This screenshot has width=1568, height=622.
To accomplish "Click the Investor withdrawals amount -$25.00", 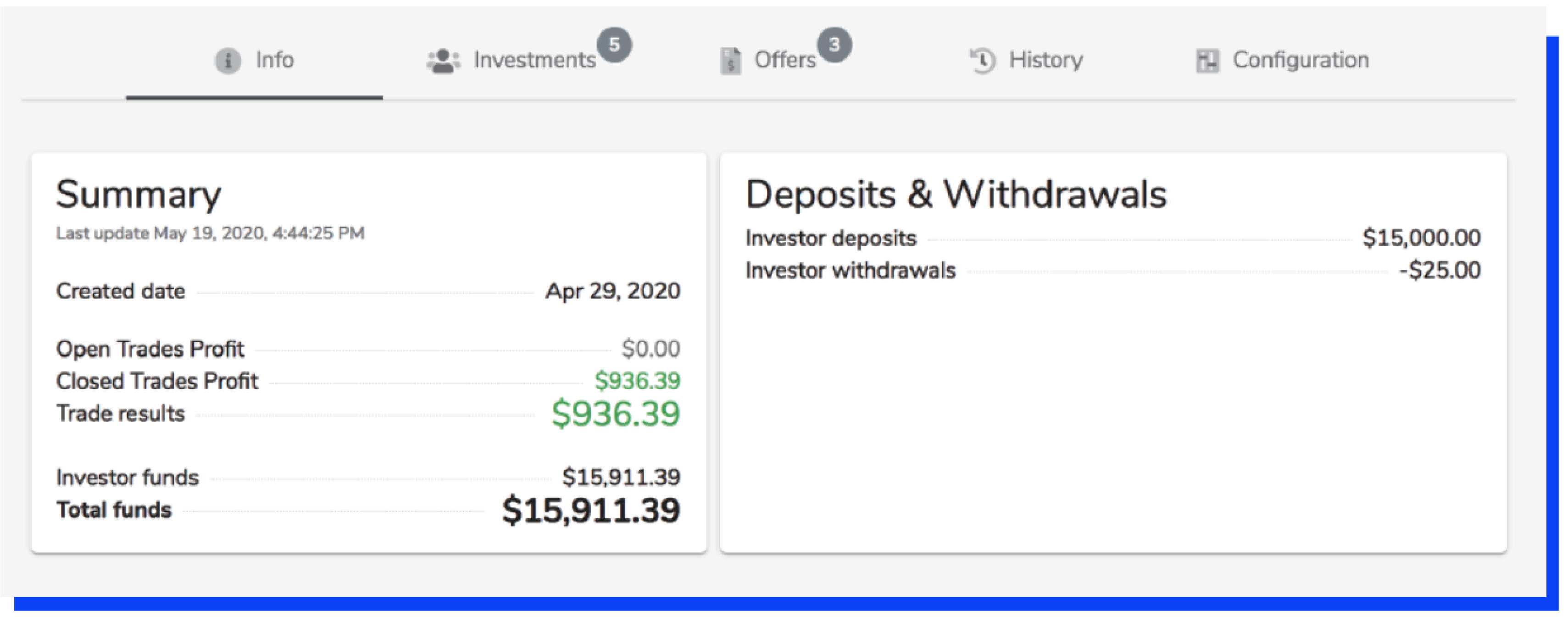I will [x=1440, y=270].
